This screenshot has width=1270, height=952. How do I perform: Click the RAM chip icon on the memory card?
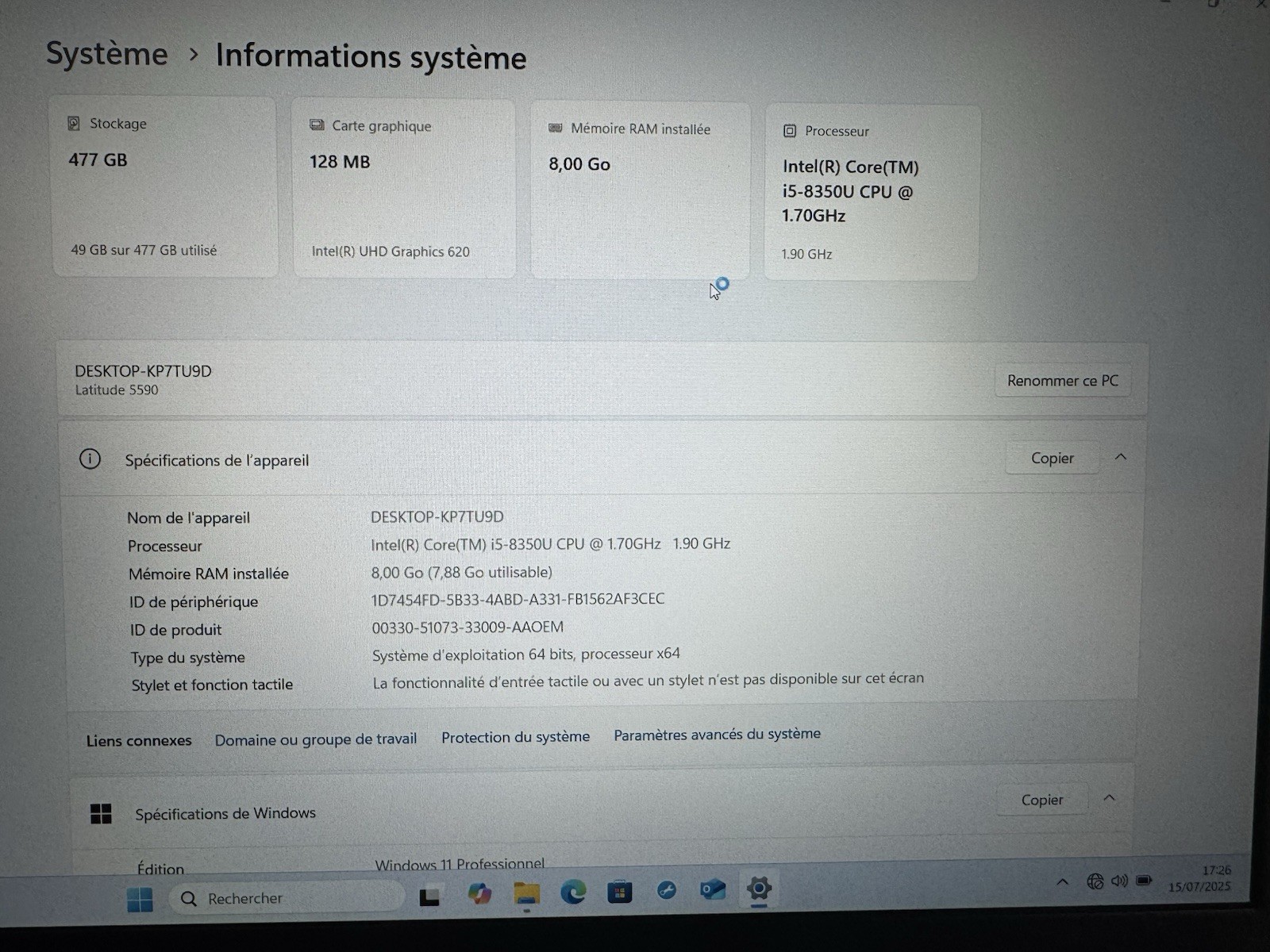pyautogui.click(x=556, y=128)
